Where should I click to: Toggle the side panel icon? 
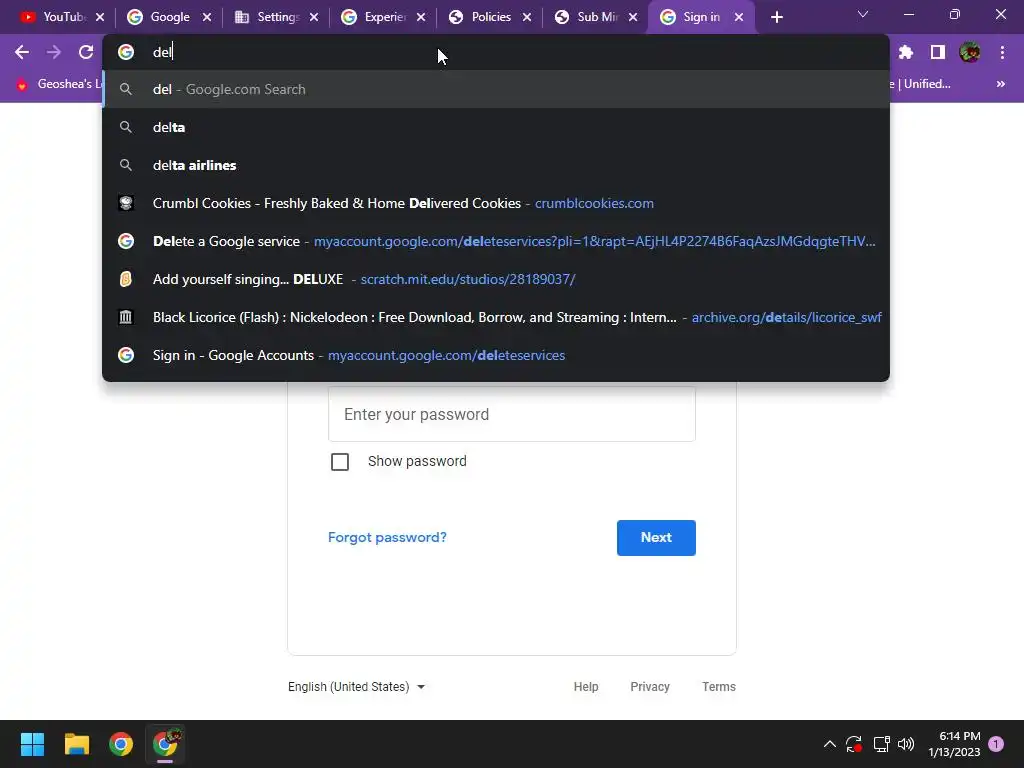point(938,52)
